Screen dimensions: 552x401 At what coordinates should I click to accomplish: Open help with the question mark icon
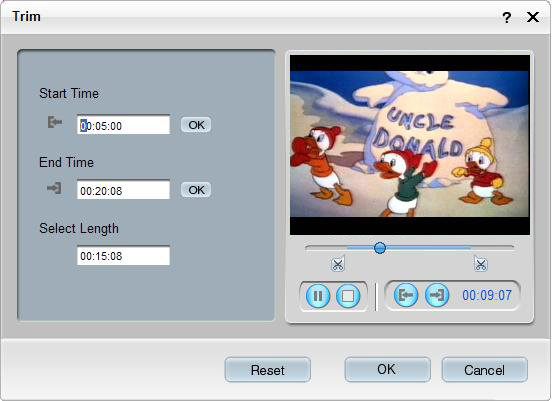507,17
